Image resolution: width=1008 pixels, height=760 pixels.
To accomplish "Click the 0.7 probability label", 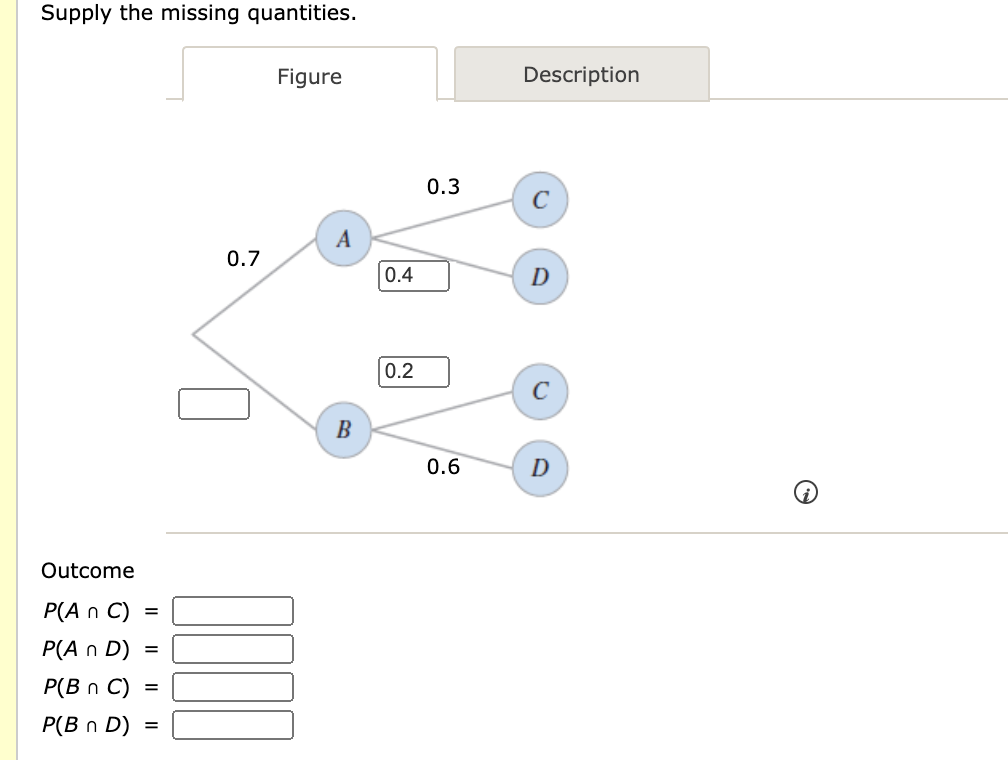I will 246,257.
